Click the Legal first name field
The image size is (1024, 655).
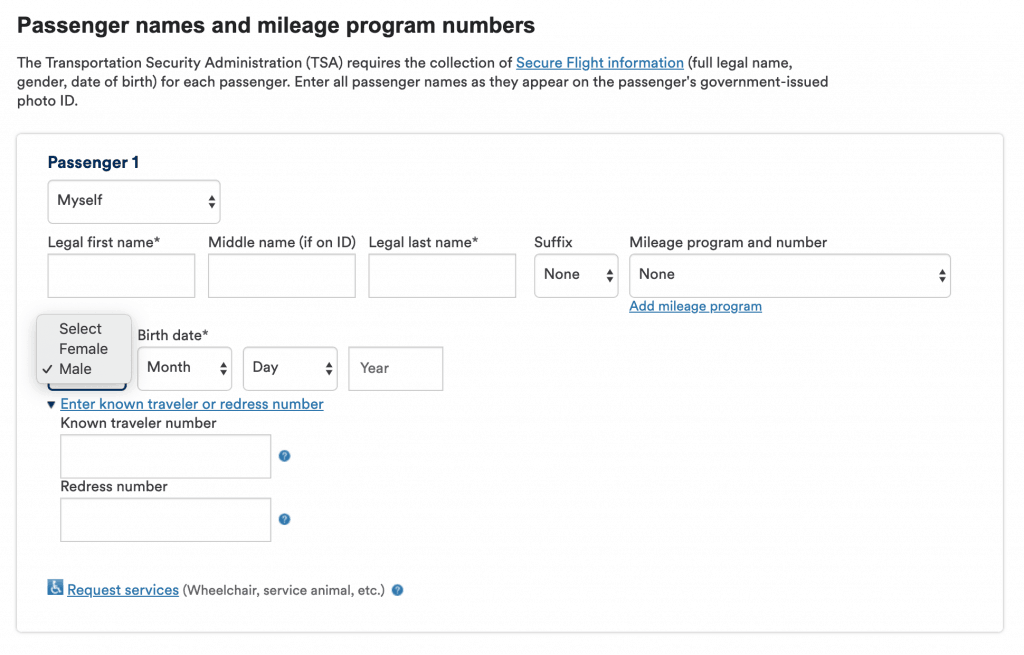pyautogui.click(x=121, y=276)
